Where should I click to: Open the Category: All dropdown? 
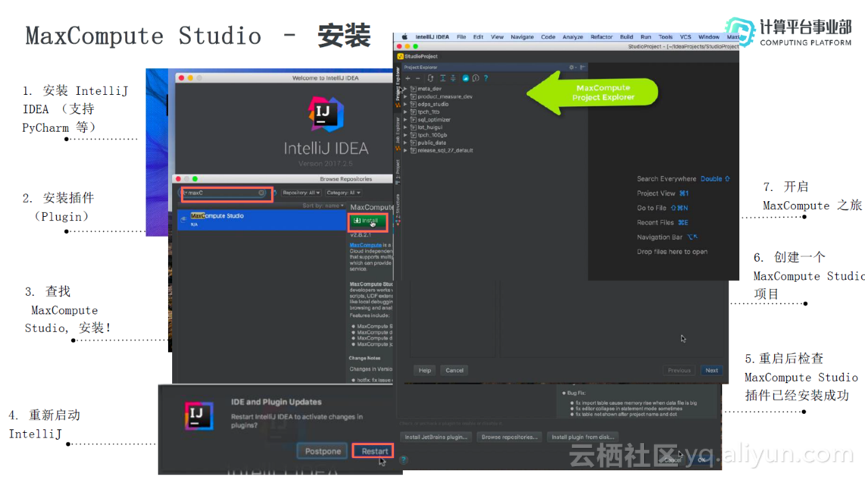click(343, 193)
